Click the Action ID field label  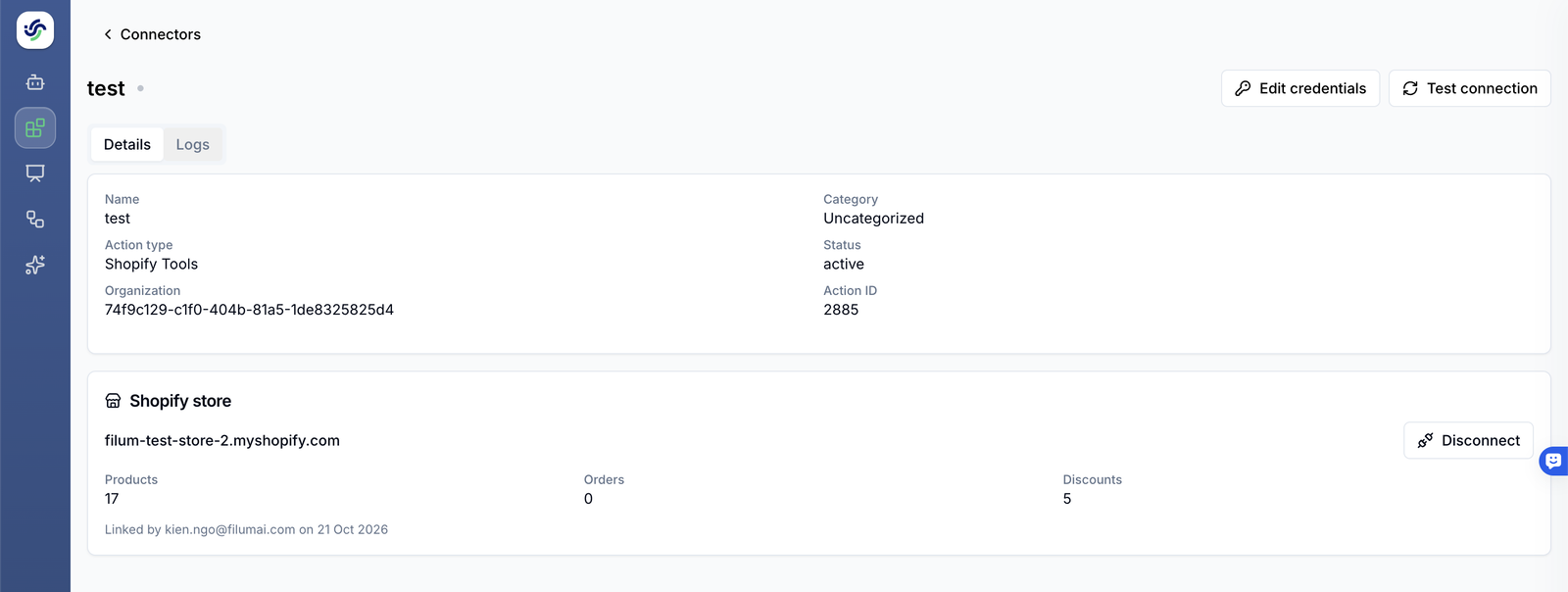click(851, 291)
